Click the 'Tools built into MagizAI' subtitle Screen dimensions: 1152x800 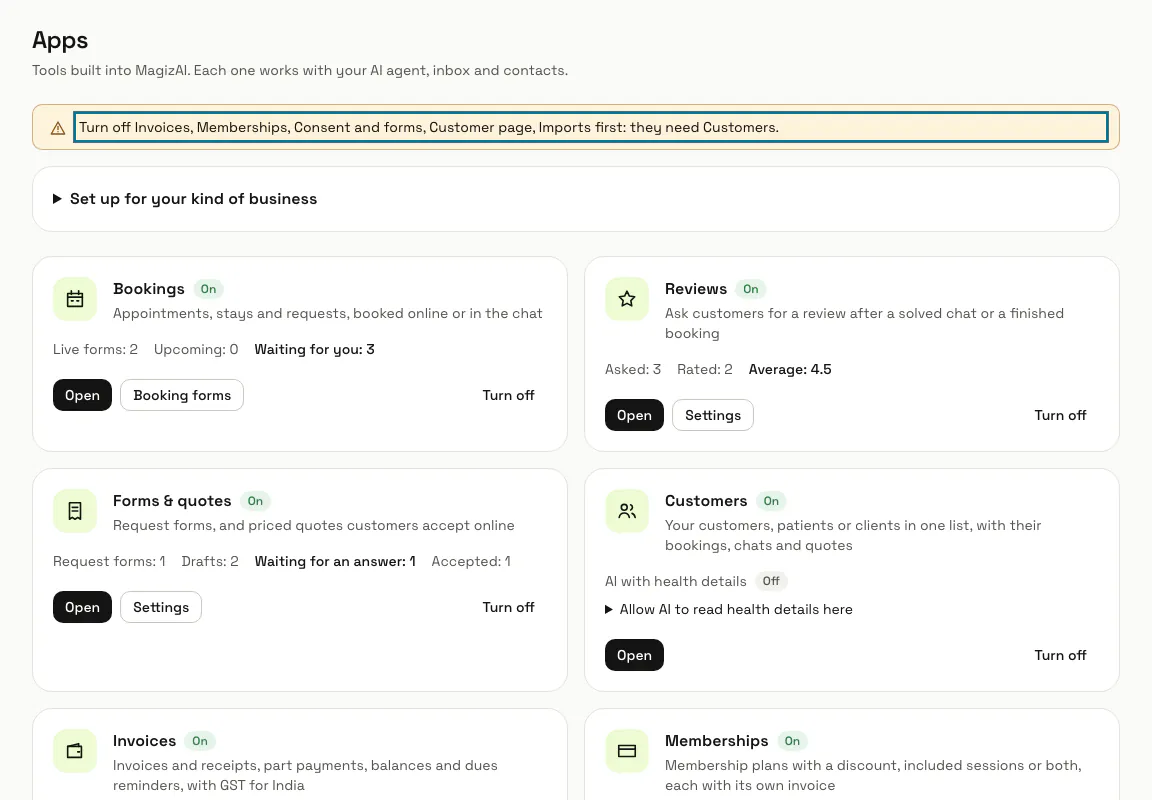[x=300, y=71]
